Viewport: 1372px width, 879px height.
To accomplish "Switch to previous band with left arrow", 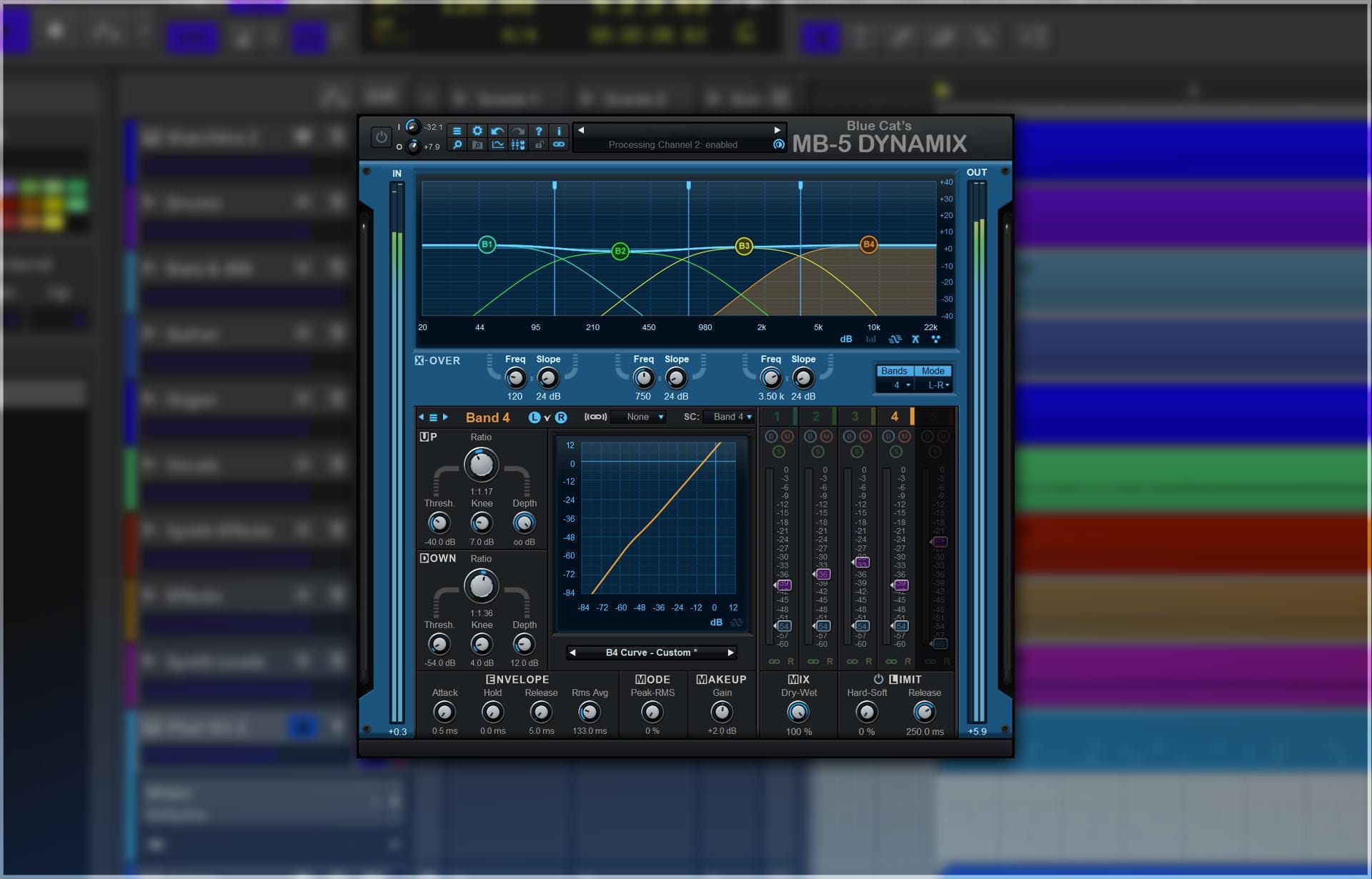I will pyautogui.click(x=421, y=417).
